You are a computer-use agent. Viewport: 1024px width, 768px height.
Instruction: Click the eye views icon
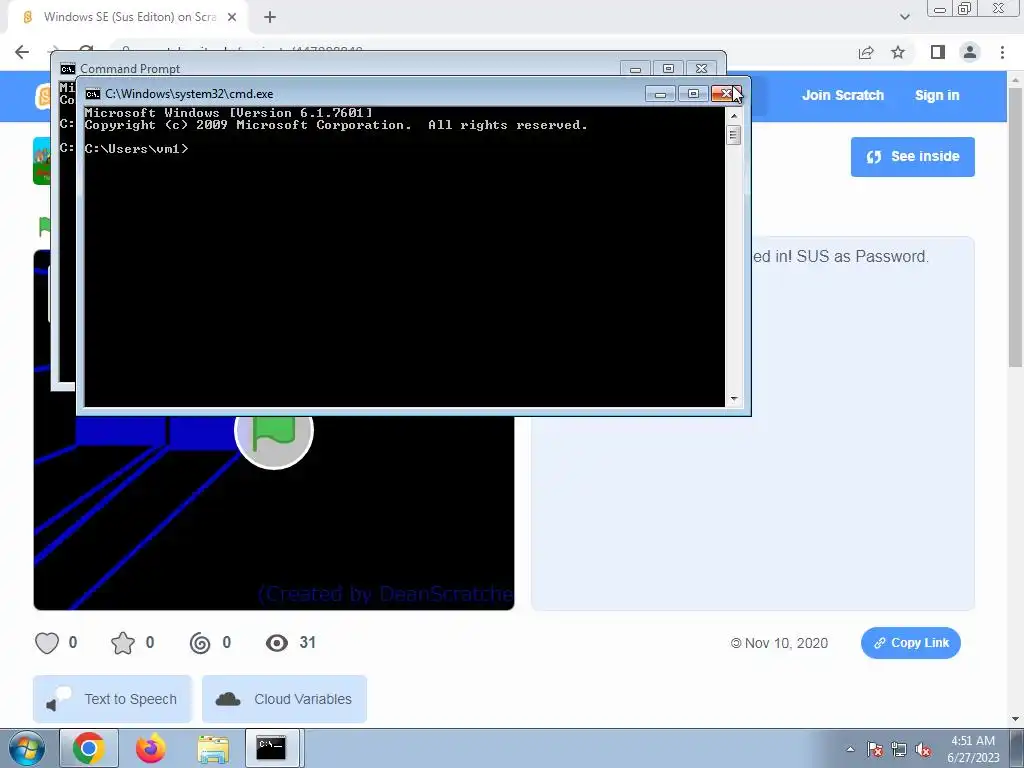click(x=277, y=643)
